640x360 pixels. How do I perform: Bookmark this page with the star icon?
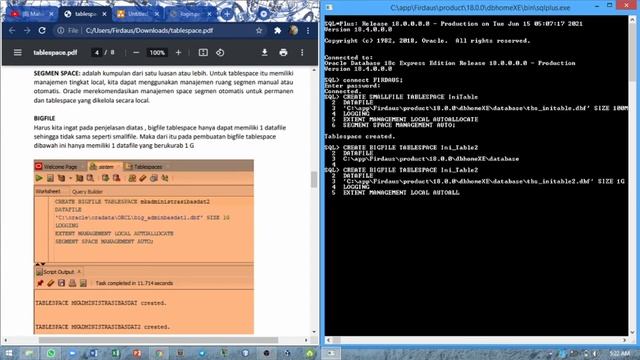259,31
